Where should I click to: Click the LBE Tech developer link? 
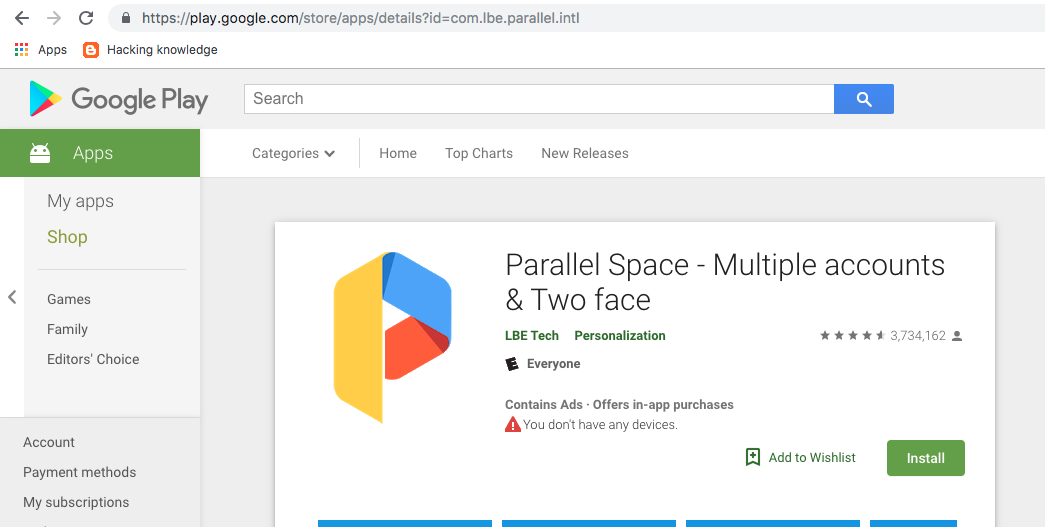click(532, 336)
